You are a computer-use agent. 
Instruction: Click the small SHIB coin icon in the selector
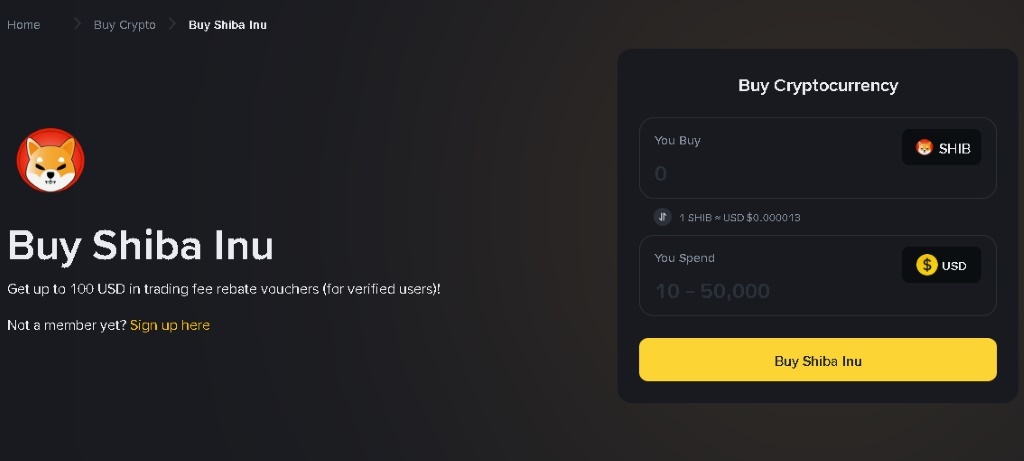[924, 148]
